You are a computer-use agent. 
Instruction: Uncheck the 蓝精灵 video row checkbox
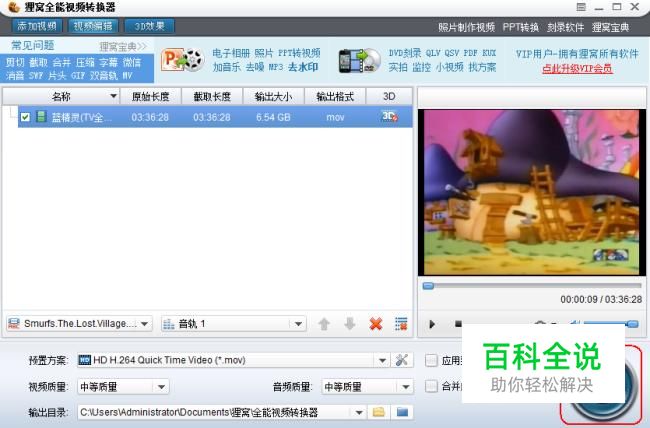point(25,117)
